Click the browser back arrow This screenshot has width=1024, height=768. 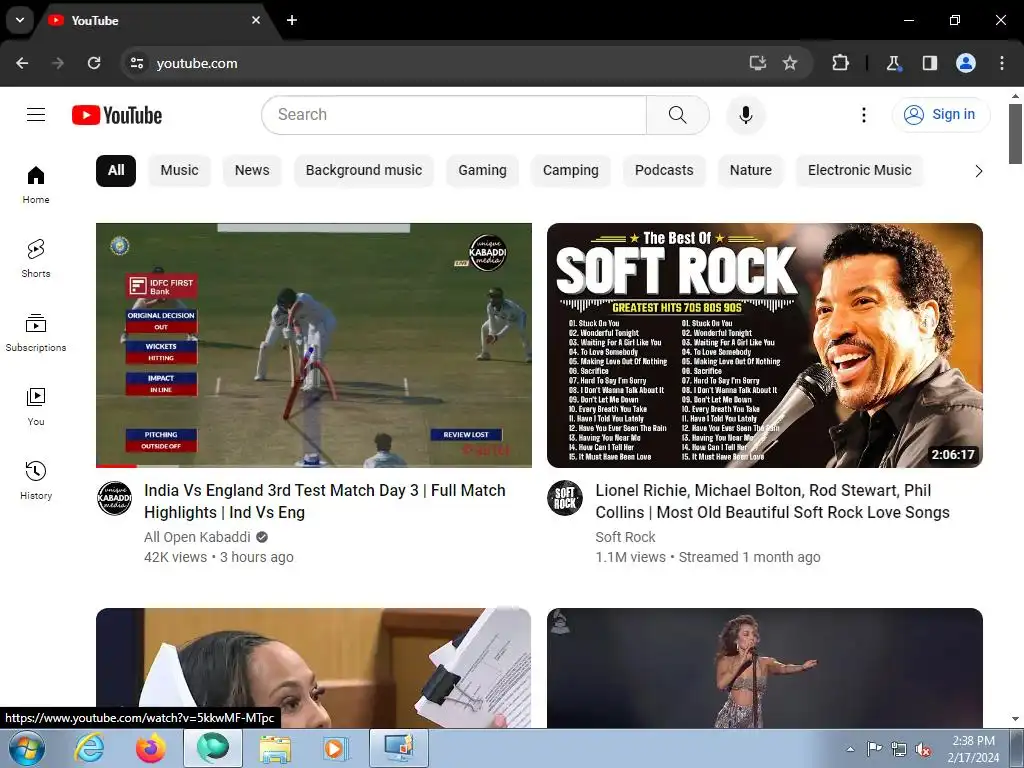point(22,63)
